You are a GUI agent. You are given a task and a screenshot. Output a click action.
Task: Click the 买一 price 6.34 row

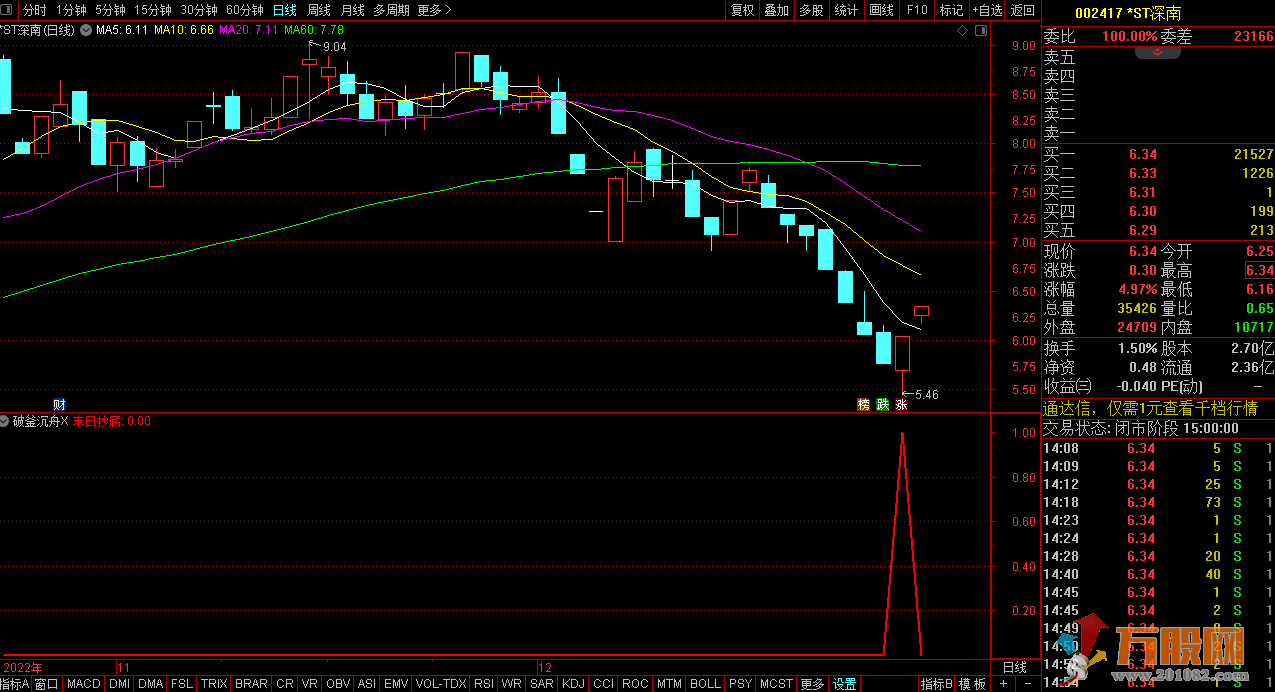(1158, 154)
